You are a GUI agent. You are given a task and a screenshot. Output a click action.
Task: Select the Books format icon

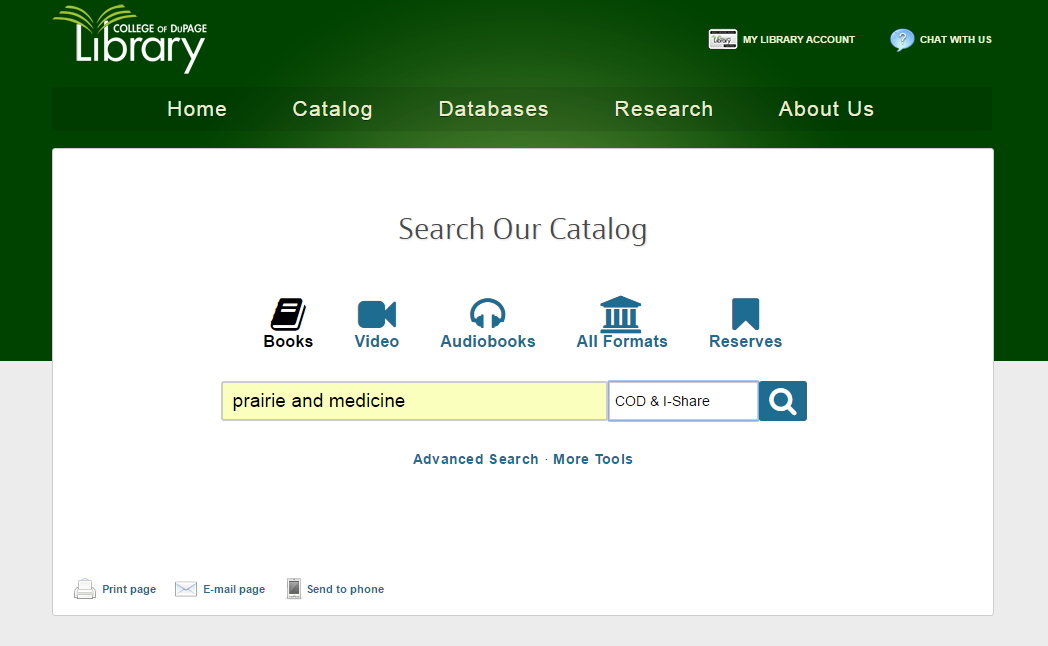pos(288,315)
